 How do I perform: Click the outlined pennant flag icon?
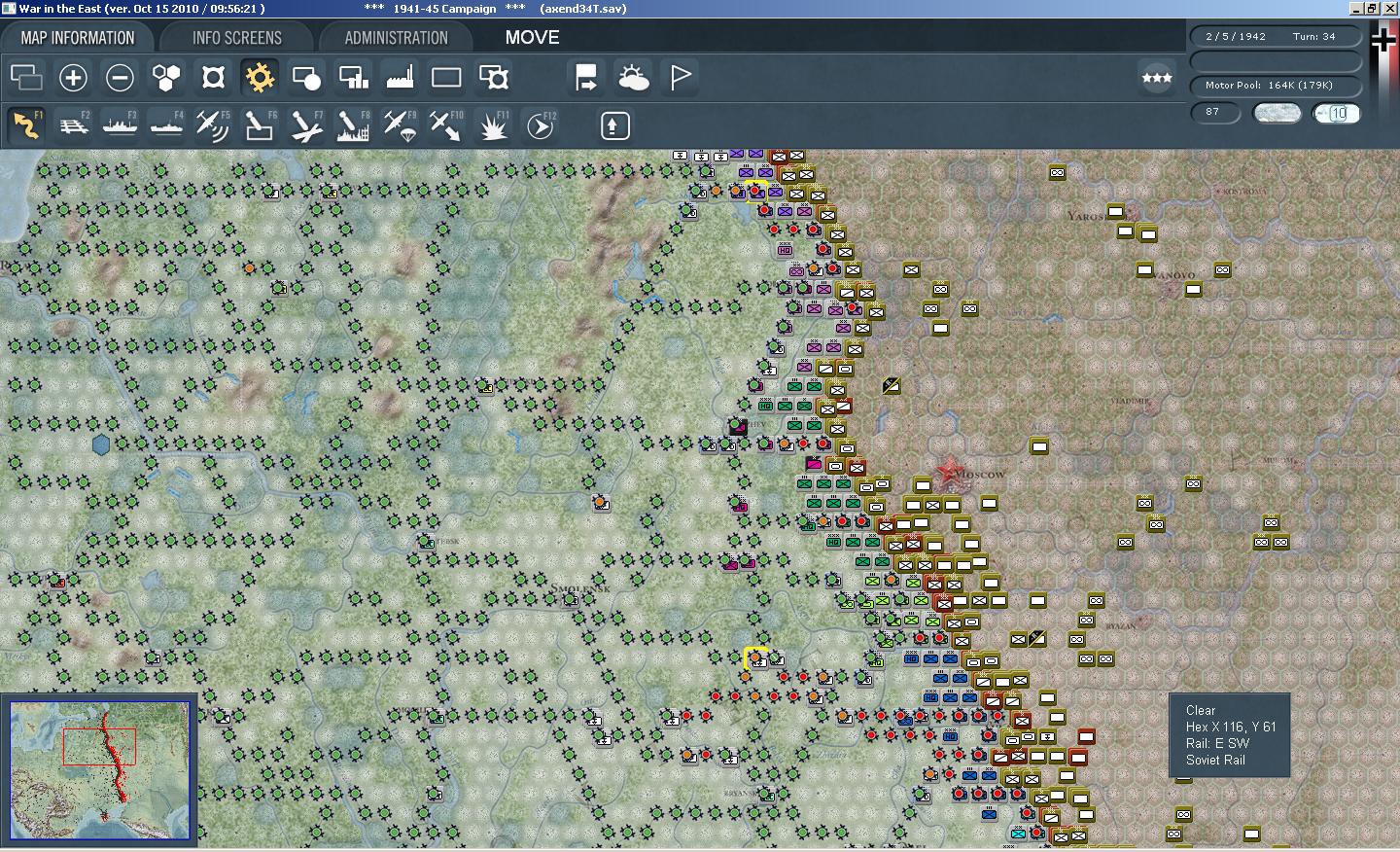[680, 77]
